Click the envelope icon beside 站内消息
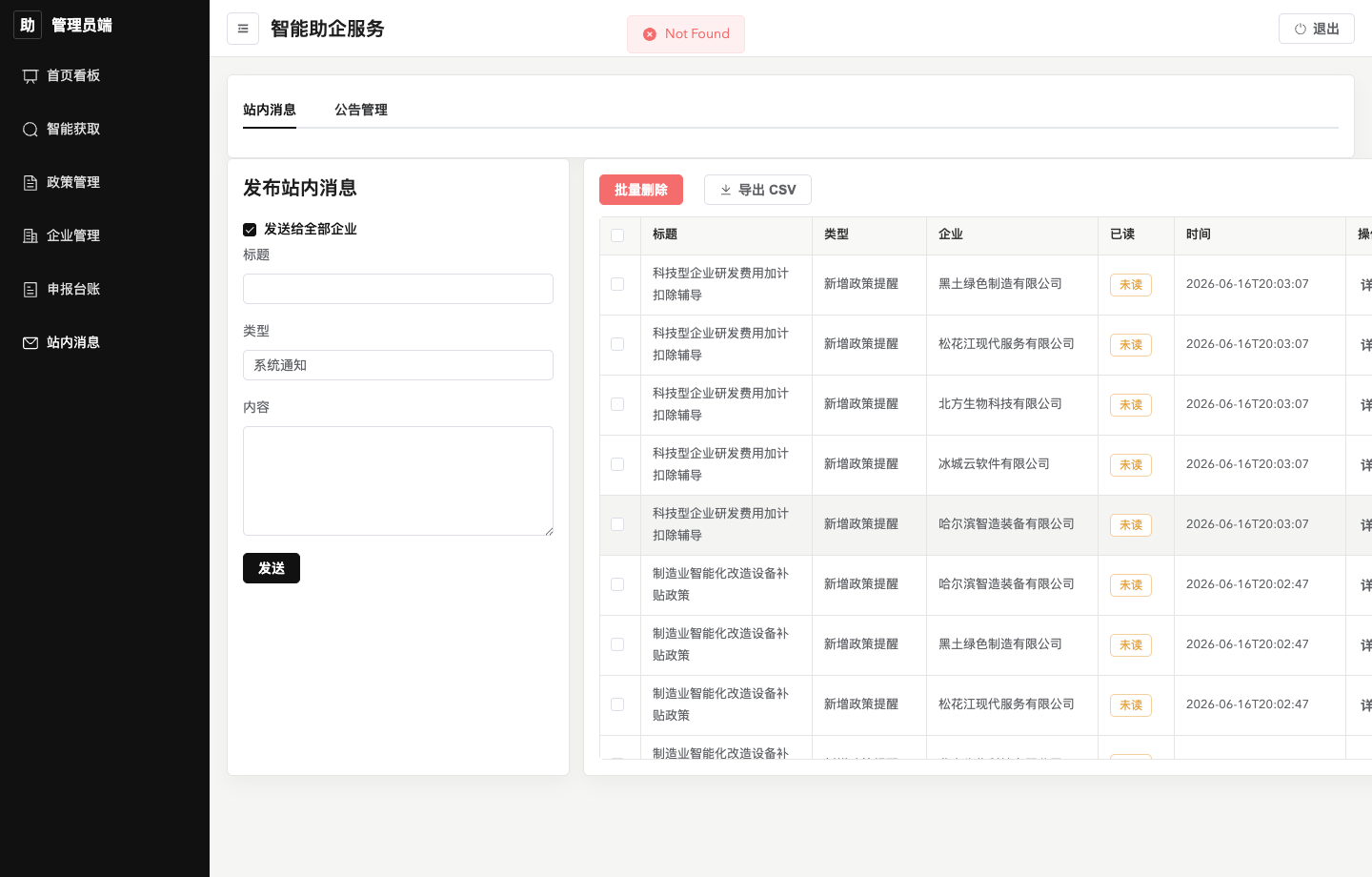 [30, 343]
